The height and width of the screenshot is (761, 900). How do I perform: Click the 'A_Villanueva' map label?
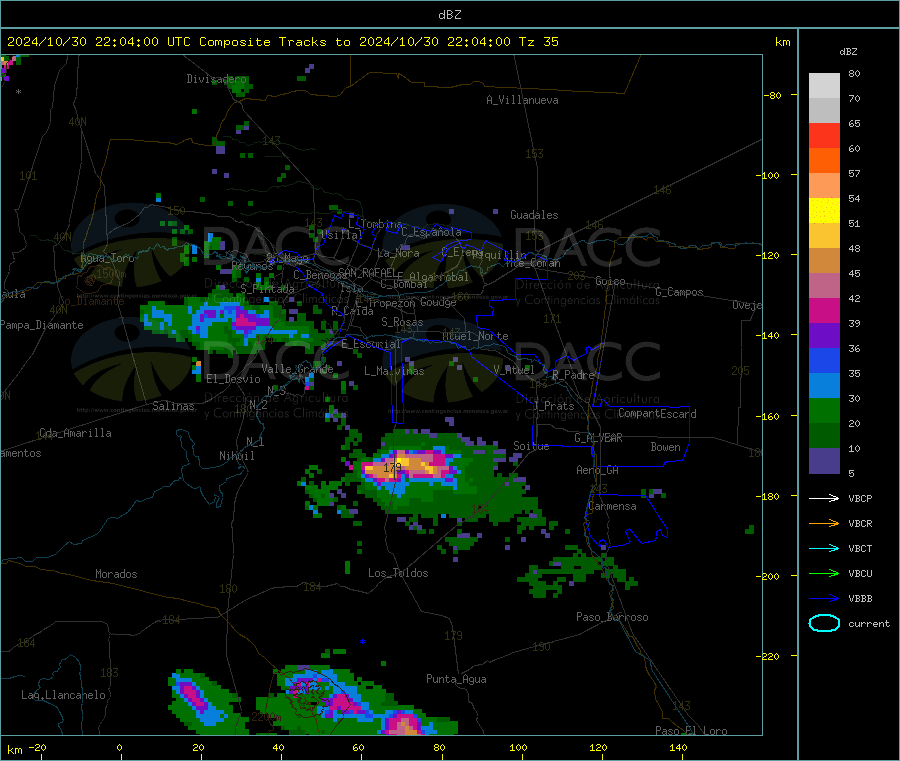click(x=522, y=100)
